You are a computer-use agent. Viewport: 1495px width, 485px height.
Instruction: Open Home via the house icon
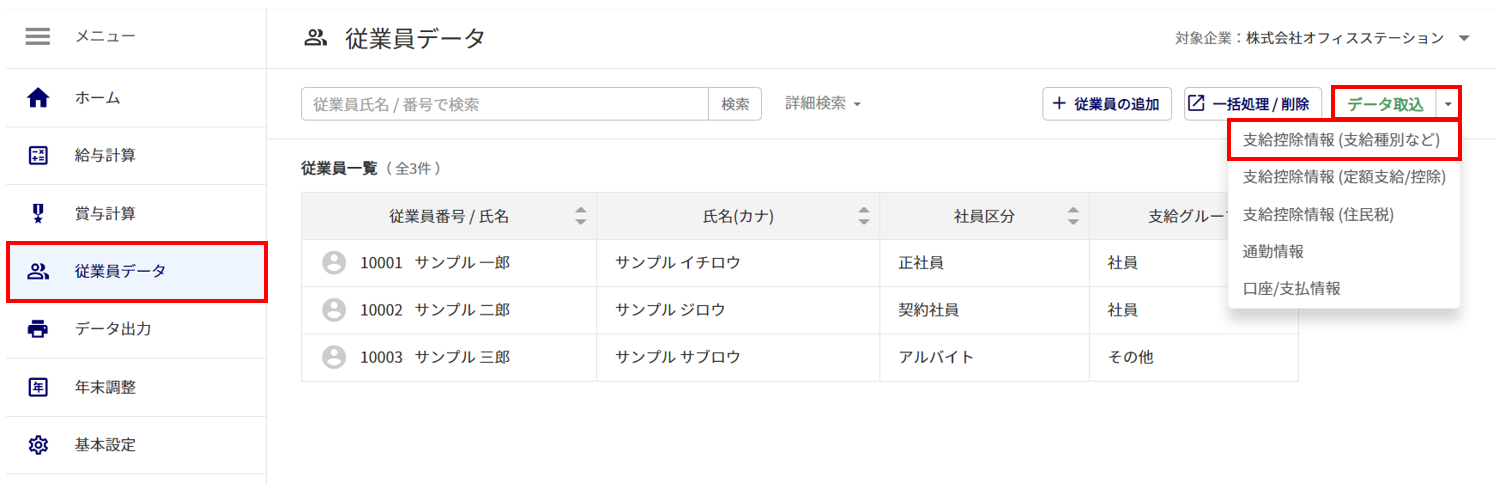pos(38,98)
